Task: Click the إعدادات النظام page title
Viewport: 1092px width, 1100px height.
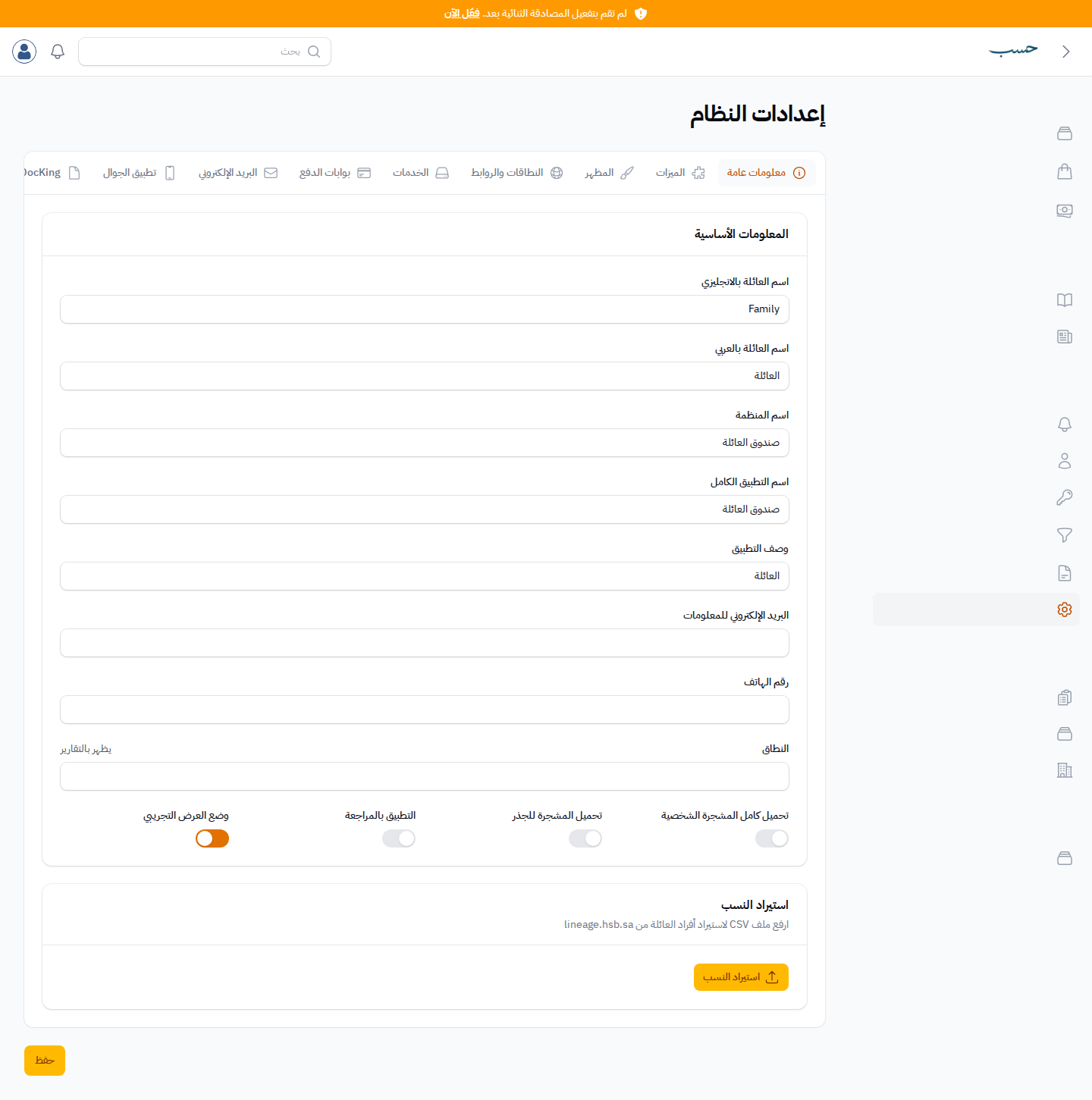Action: (758, 114)
